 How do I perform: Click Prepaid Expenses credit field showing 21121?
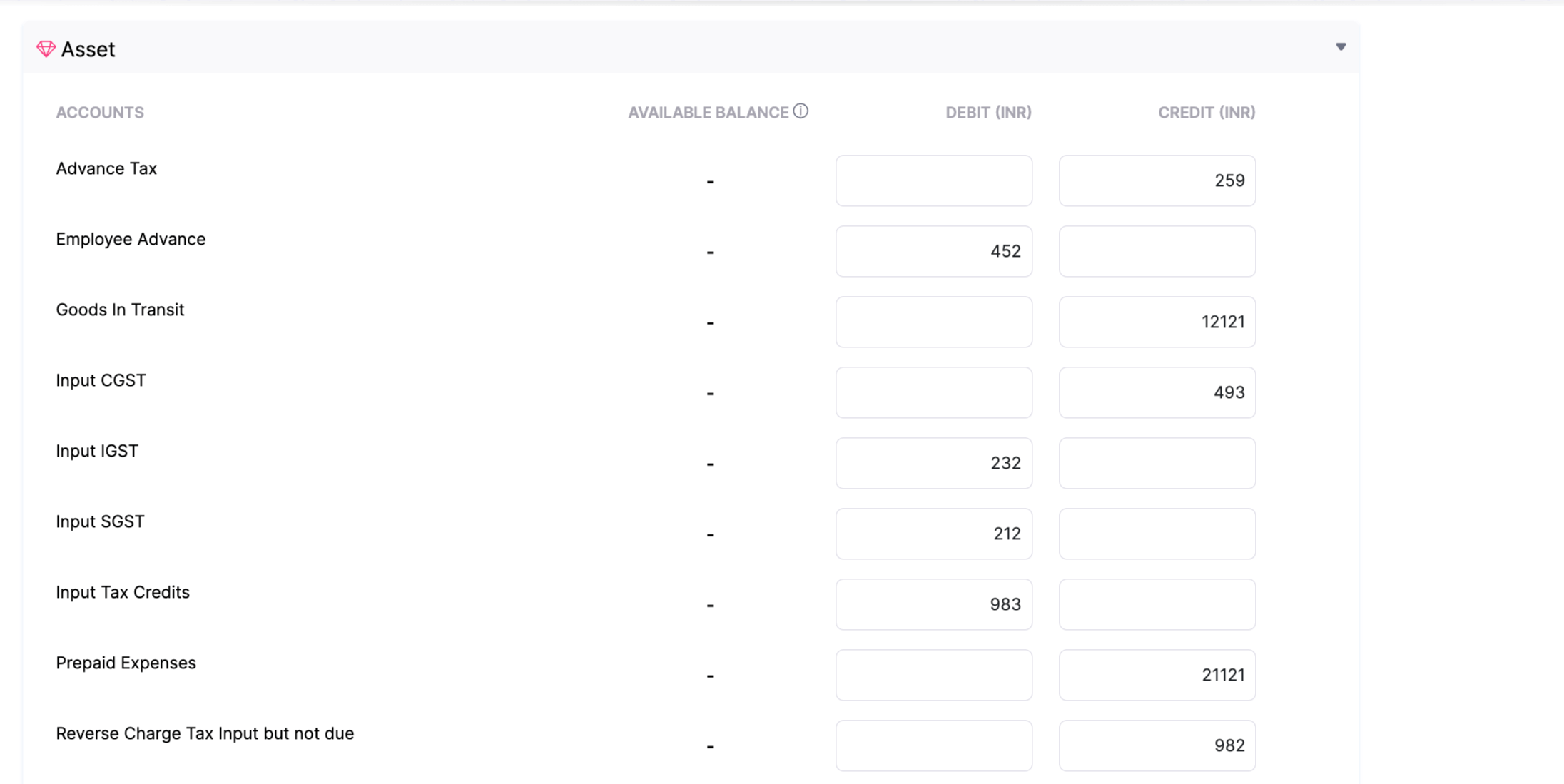pyautogui.click(x=1157, y=675)
